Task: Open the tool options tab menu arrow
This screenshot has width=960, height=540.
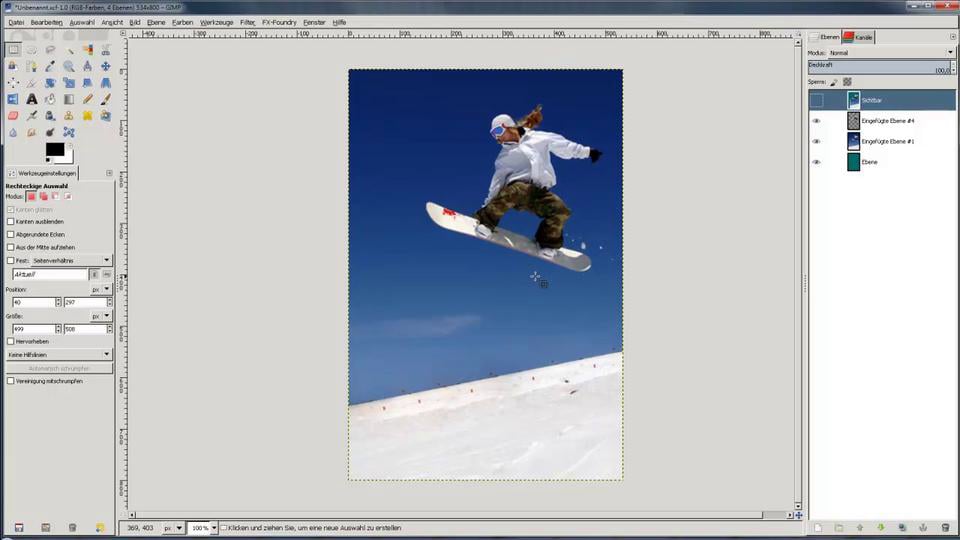Action: coord(109,173)
